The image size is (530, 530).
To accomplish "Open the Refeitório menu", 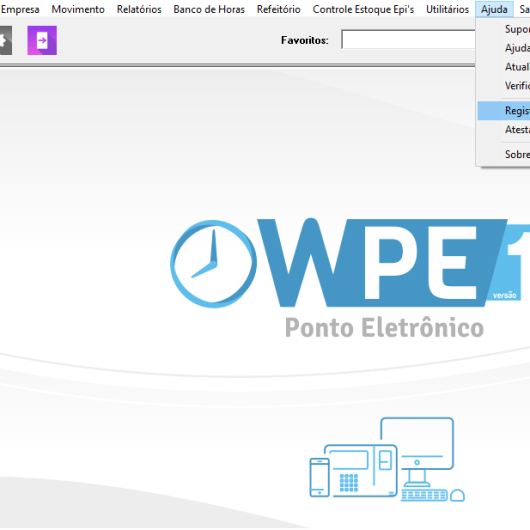I will [279, 9].
